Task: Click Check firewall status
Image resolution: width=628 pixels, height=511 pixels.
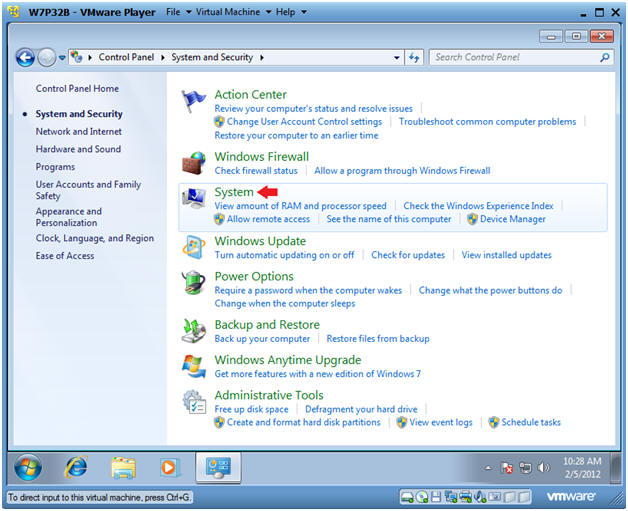Action: (x=256, y=171)
